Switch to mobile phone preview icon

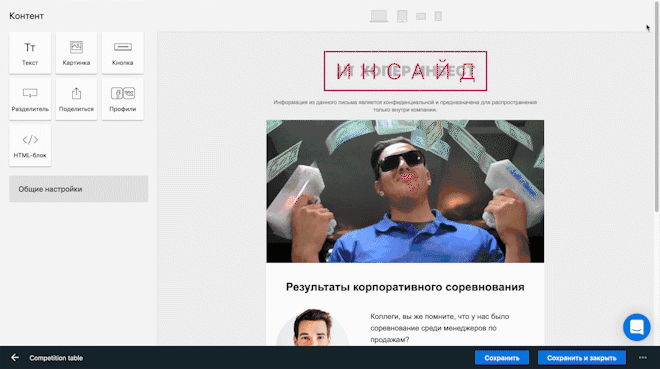click(x=438, y=16)
